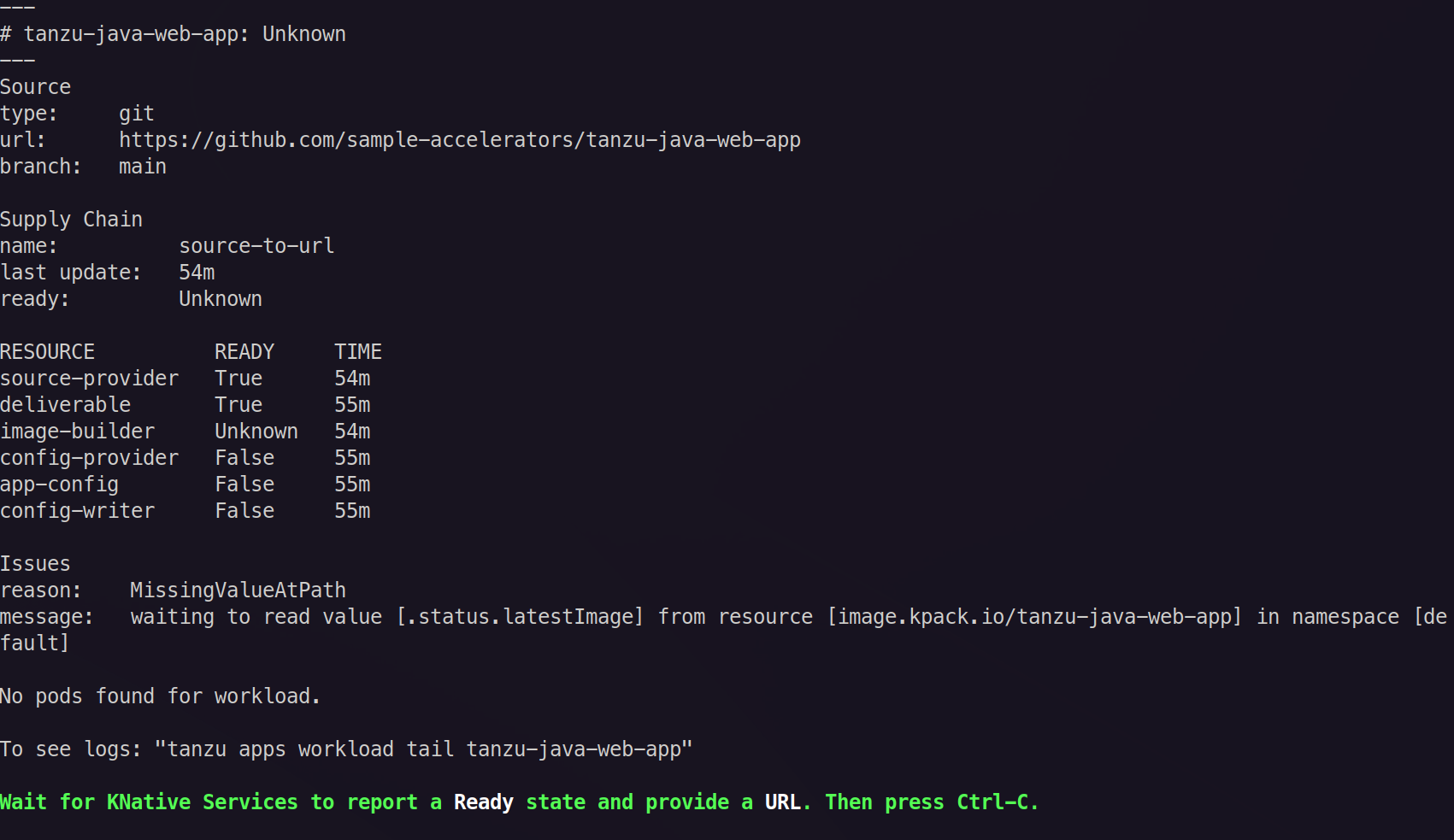Select the "deliverable" resource name
This screenshot has height=840, width=1454.
click(x=66, y=405)
